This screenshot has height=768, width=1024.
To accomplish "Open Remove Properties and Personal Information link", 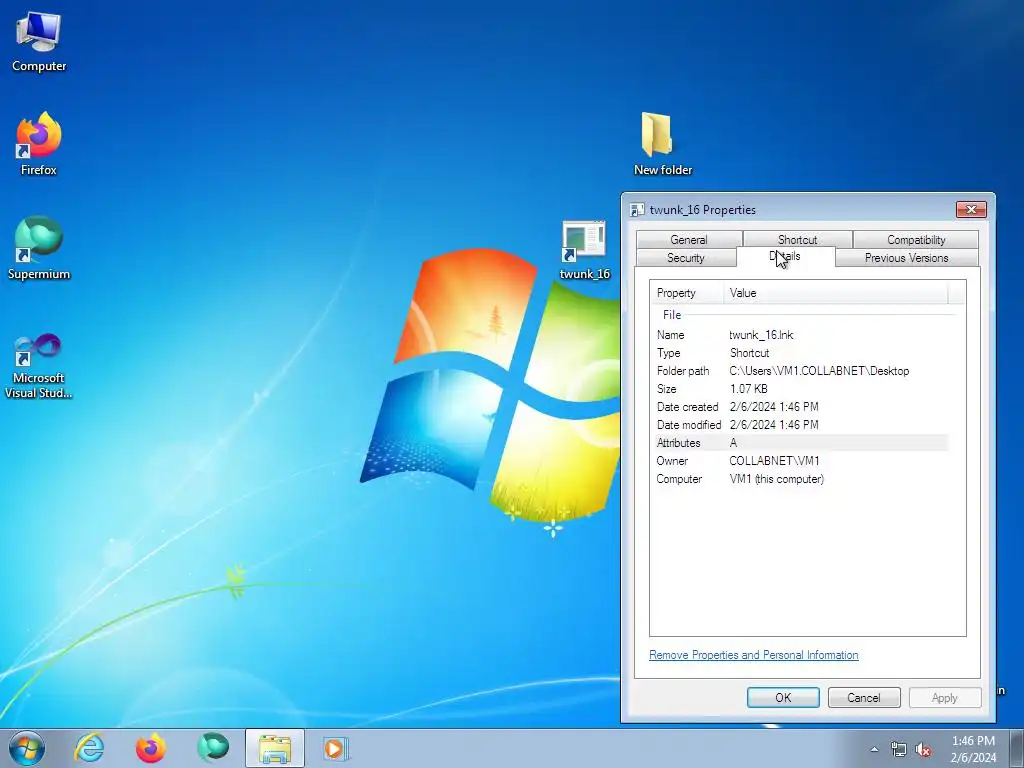I will 754,655.
